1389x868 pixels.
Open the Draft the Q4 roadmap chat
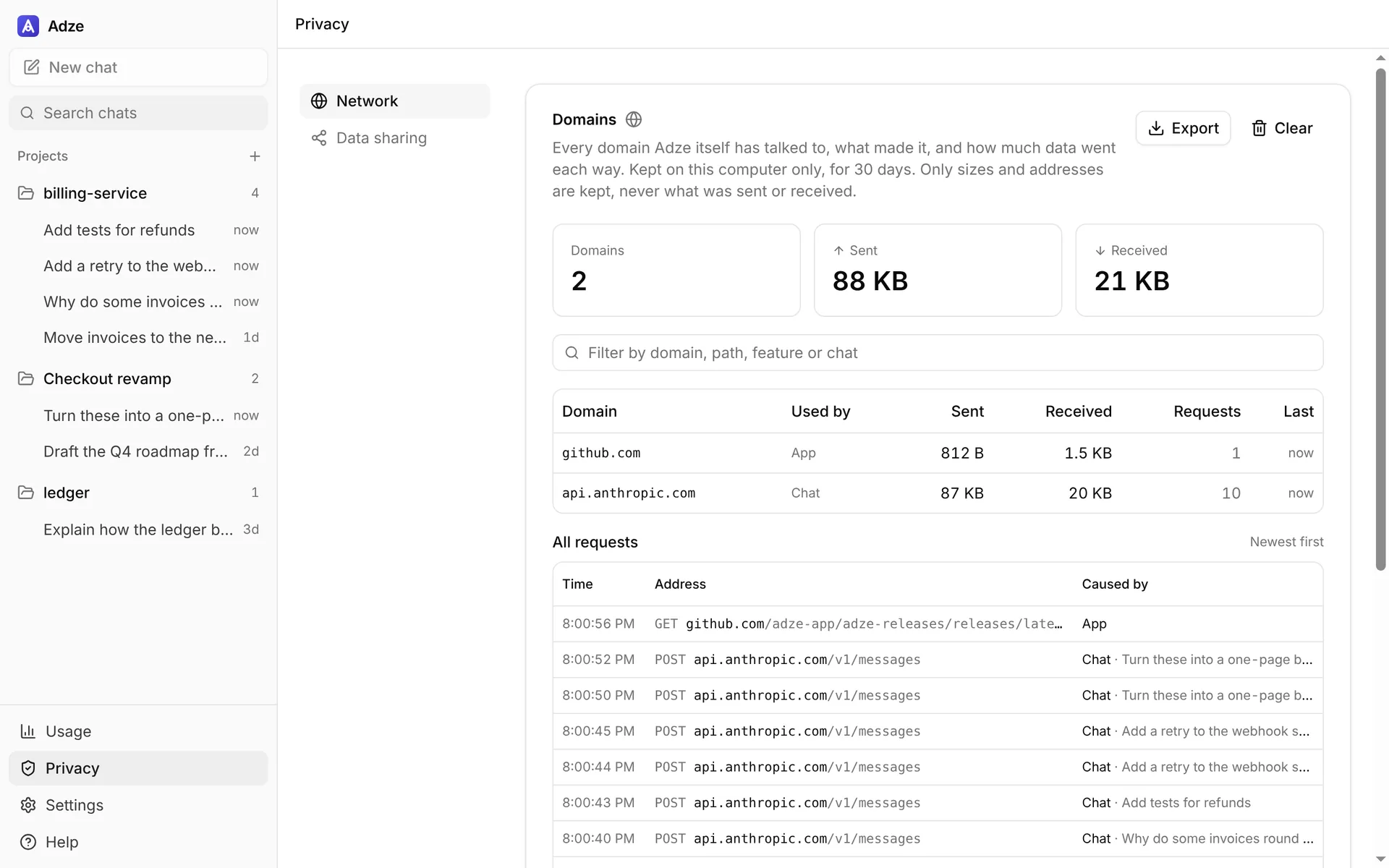coord(138,451)
